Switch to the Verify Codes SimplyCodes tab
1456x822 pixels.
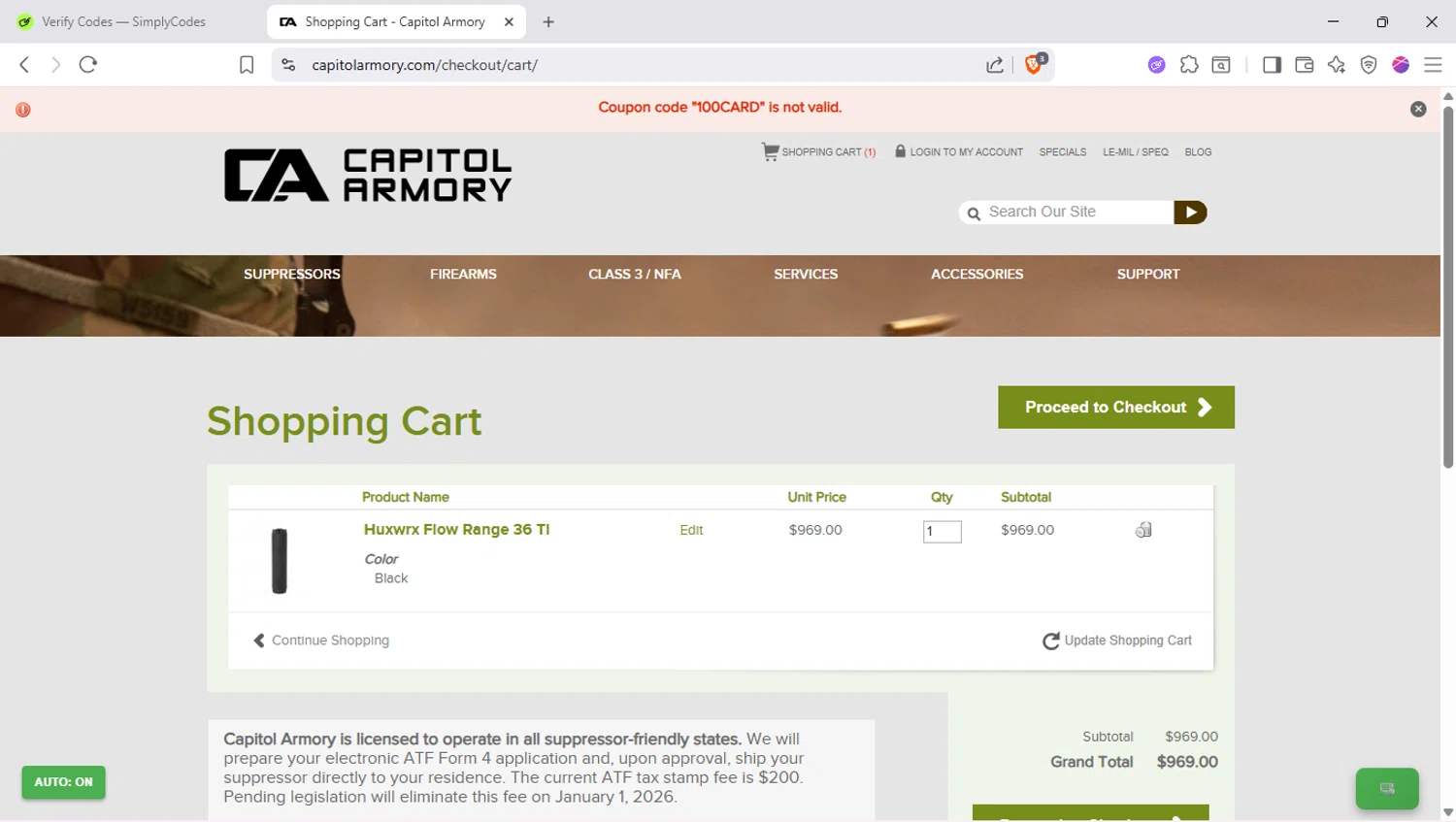coord(123,21)
